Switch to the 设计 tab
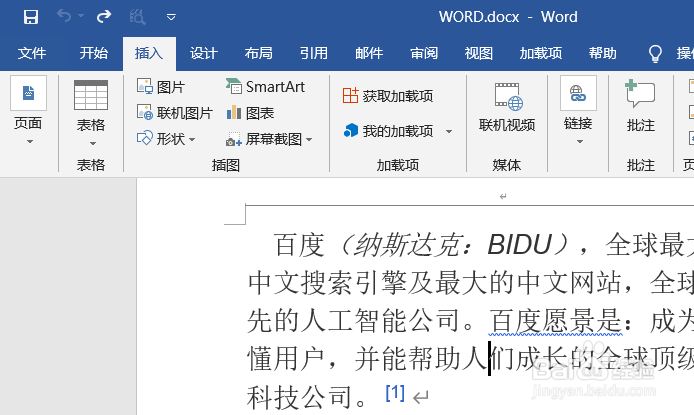Image resolution: width=694 pixels, height=415 pixels. point(204,54)
